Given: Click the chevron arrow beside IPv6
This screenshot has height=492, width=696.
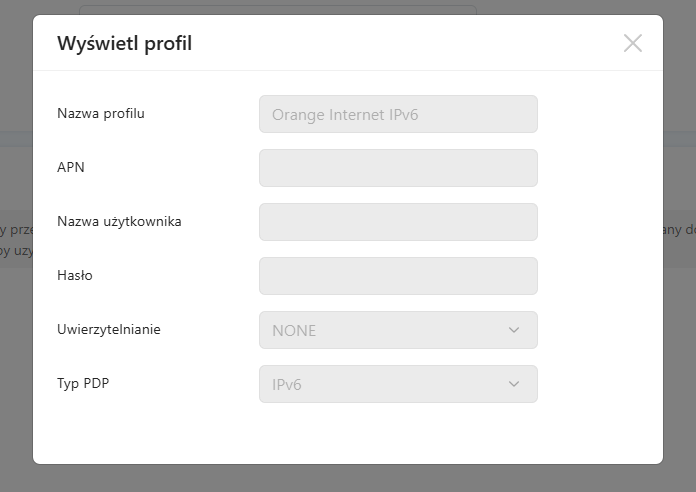Looking at the screenshot, I should click(x=514, y=384).
